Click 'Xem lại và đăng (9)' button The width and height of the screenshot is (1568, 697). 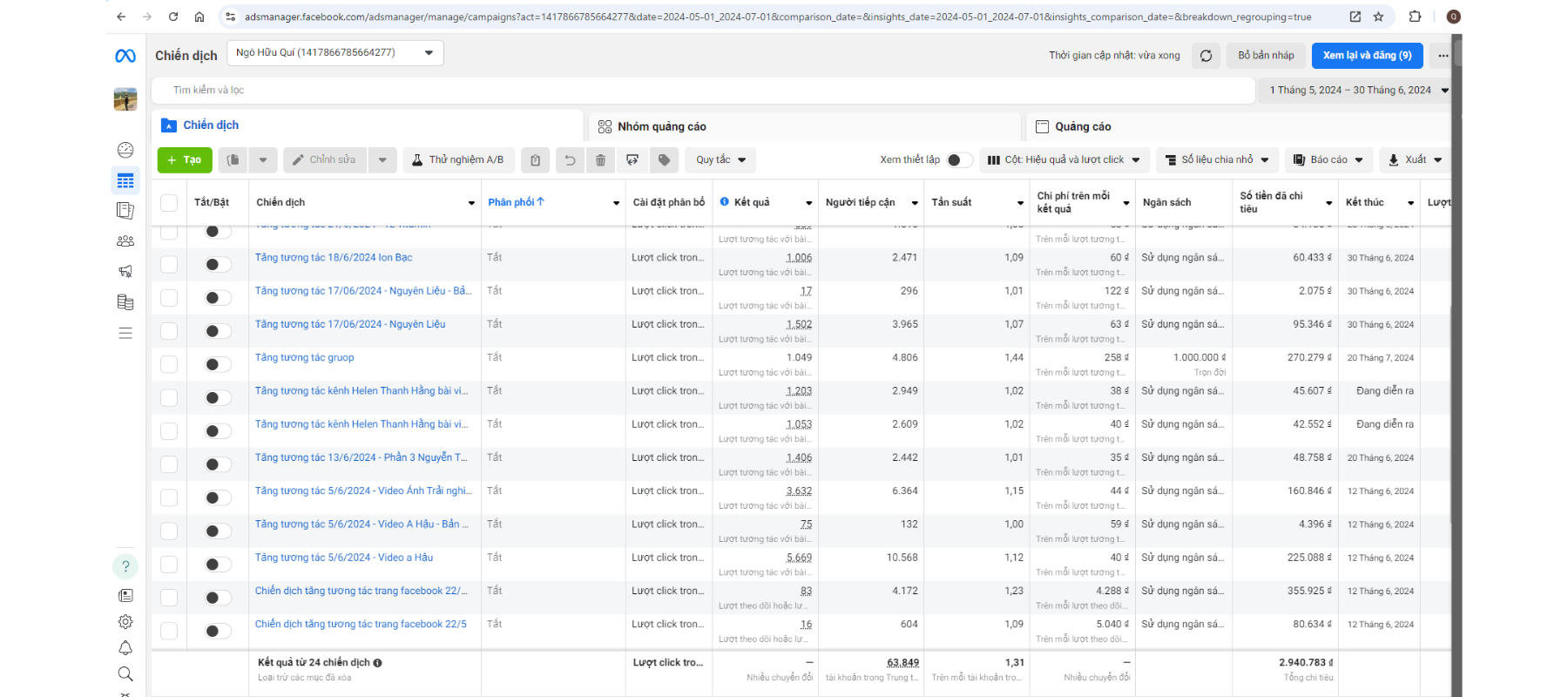tap(1367, 56)
